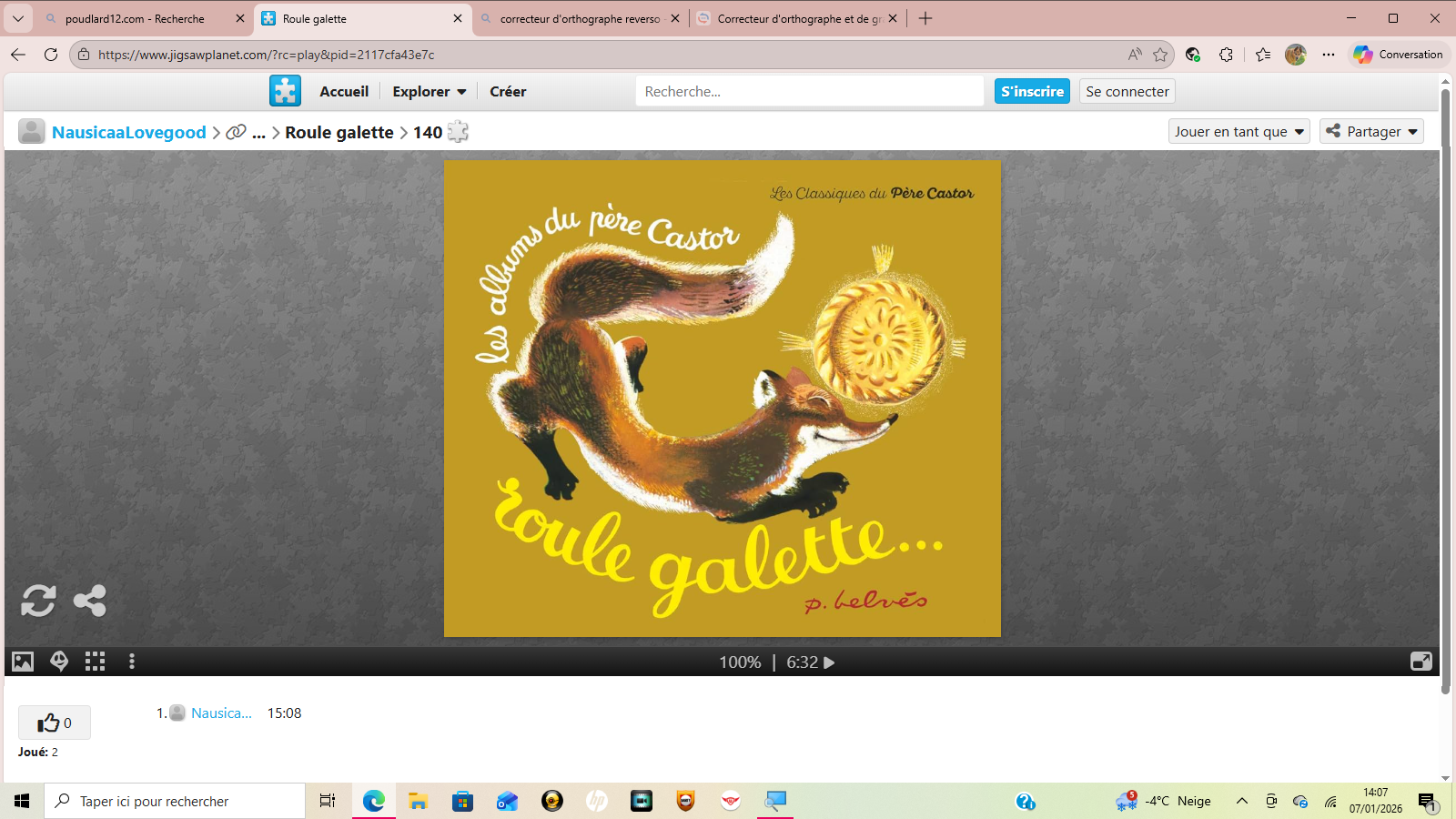Open the Windows notification center
The image size is (1456, 819).
tap(1427, 802)
